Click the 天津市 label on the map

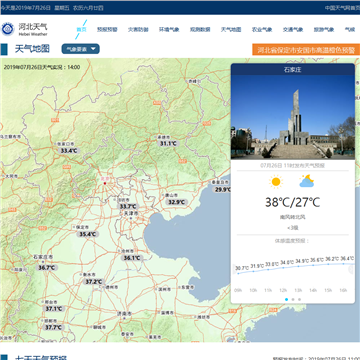coord(130,213)
